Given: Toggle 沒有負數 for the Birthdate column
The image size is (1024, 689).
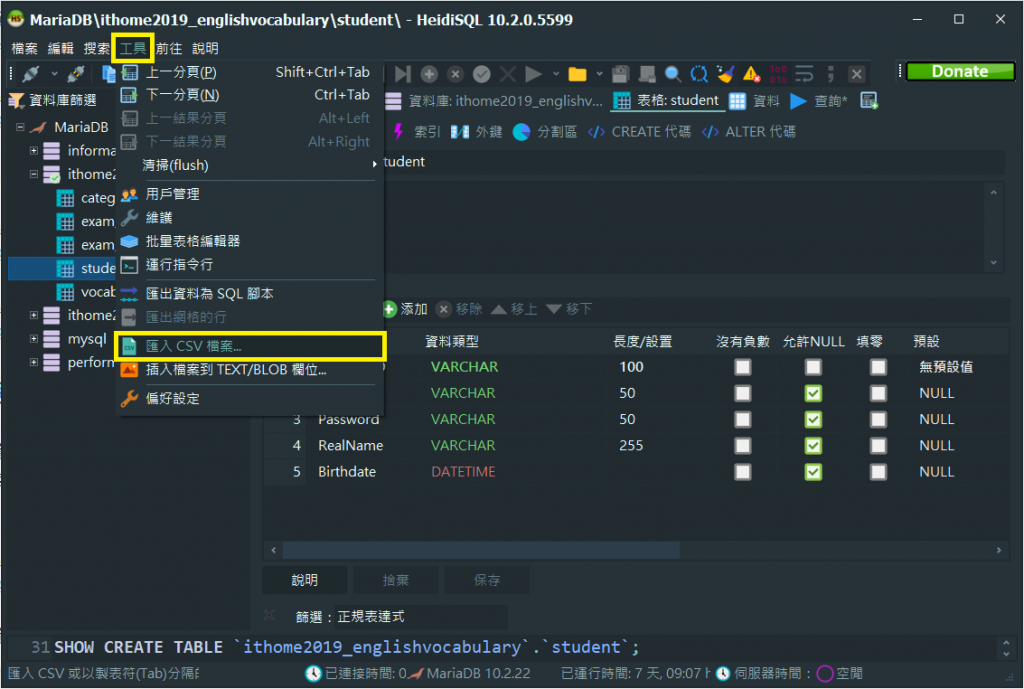Looking at the screenshot, I should (x=743, y=472).
